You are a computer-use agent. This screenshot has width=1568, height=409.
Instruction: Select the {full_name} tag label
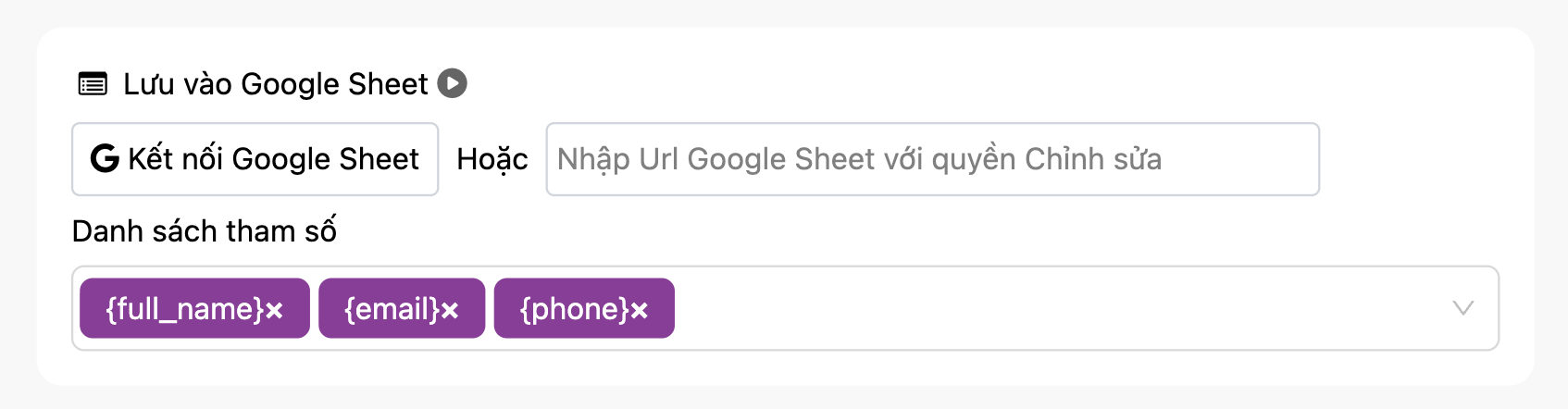[x=185, y=309]
